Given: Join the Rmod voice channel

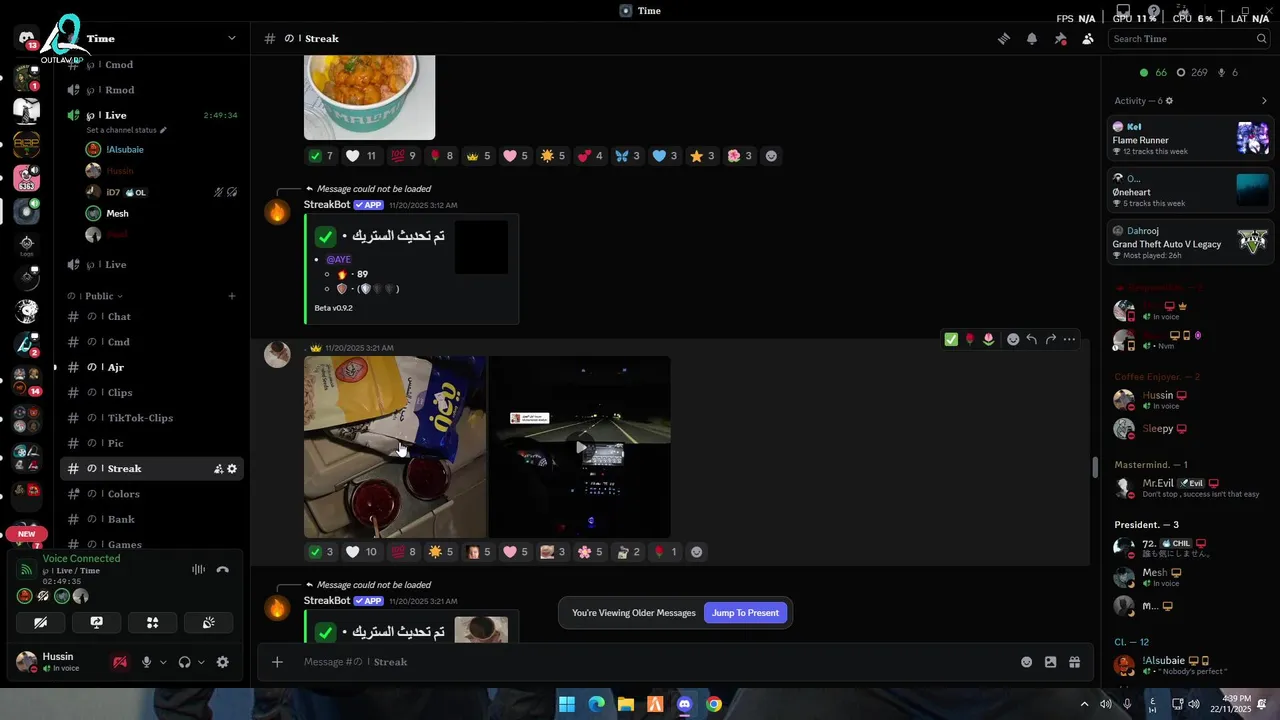Looking at the screenshot, I should [152, 90].
